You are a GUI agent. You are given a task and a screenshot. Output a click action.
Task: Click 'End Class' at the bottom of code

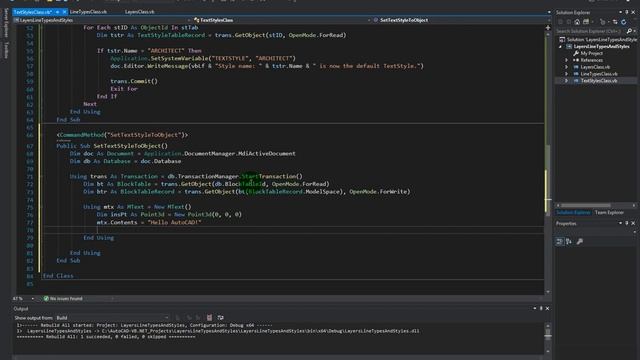click(58, 276)
